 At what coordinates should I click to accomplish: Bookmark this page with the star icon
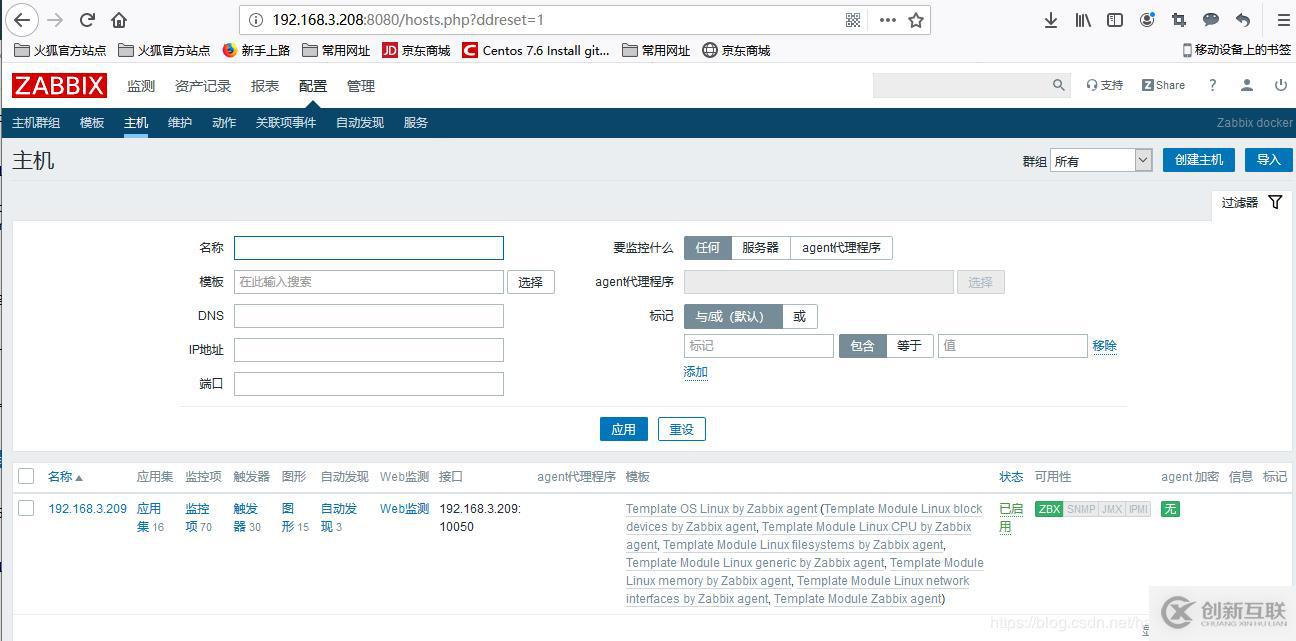tap(915, 20)
